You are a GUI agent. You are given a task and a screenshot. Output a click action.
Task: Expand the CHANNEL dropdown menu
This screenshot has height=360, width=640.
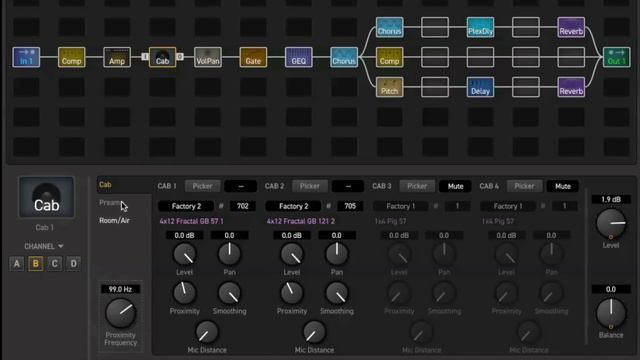point(44,247)
